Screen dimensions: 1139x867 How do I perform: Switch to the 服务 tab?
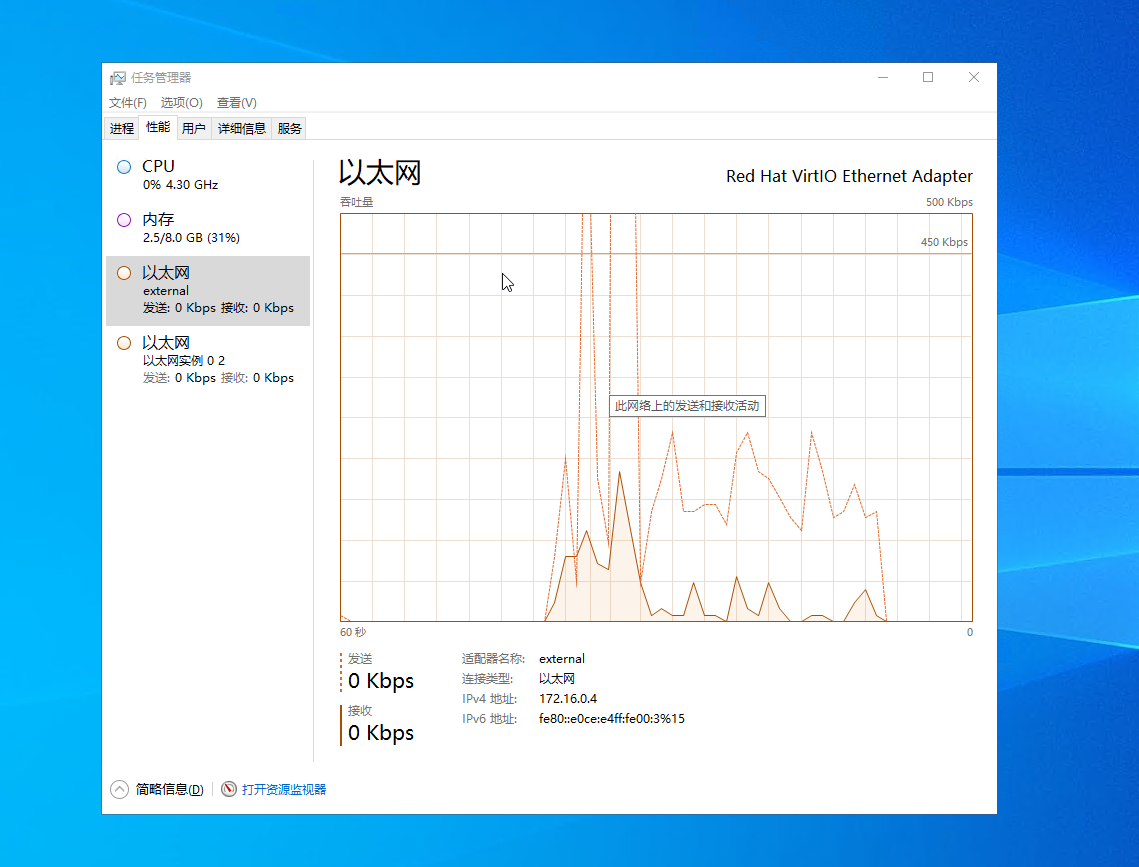(289, 128)
